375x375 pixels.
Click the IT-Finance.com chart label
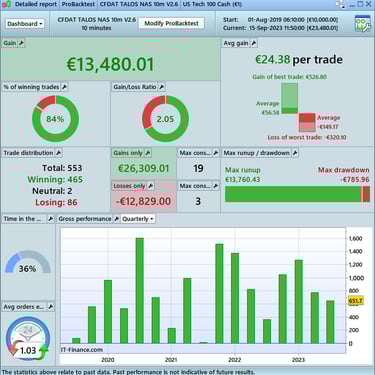click(82, 350)
